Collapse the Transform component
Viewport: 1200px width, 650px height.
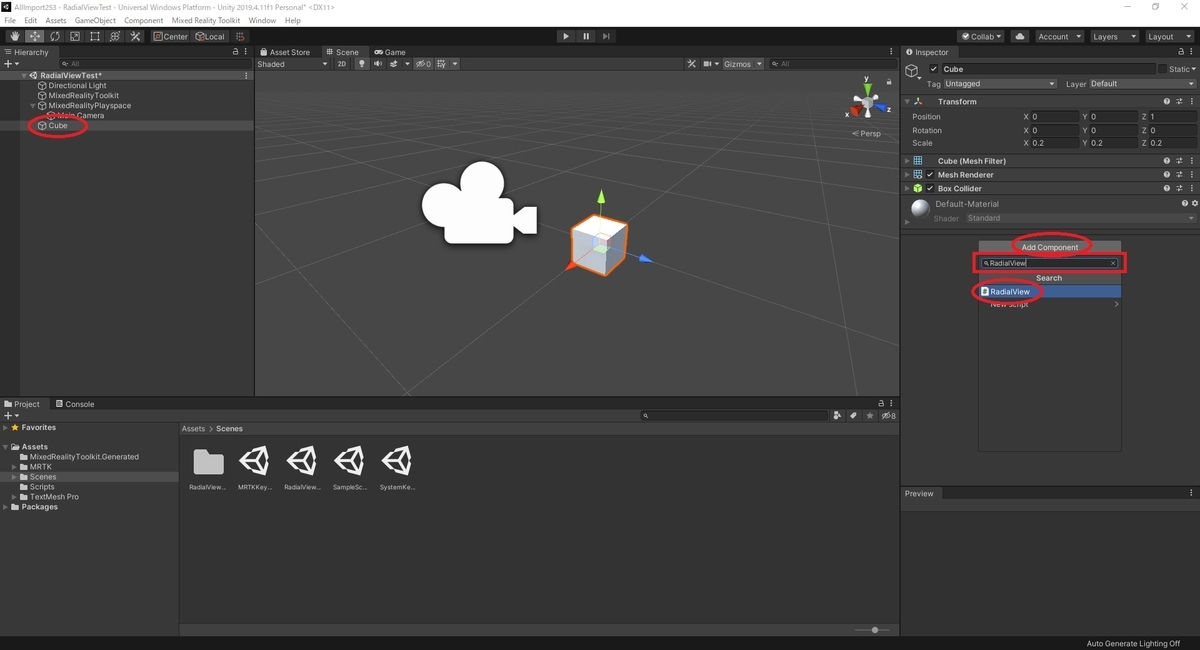pyautogui.click(x=907, y=101)
